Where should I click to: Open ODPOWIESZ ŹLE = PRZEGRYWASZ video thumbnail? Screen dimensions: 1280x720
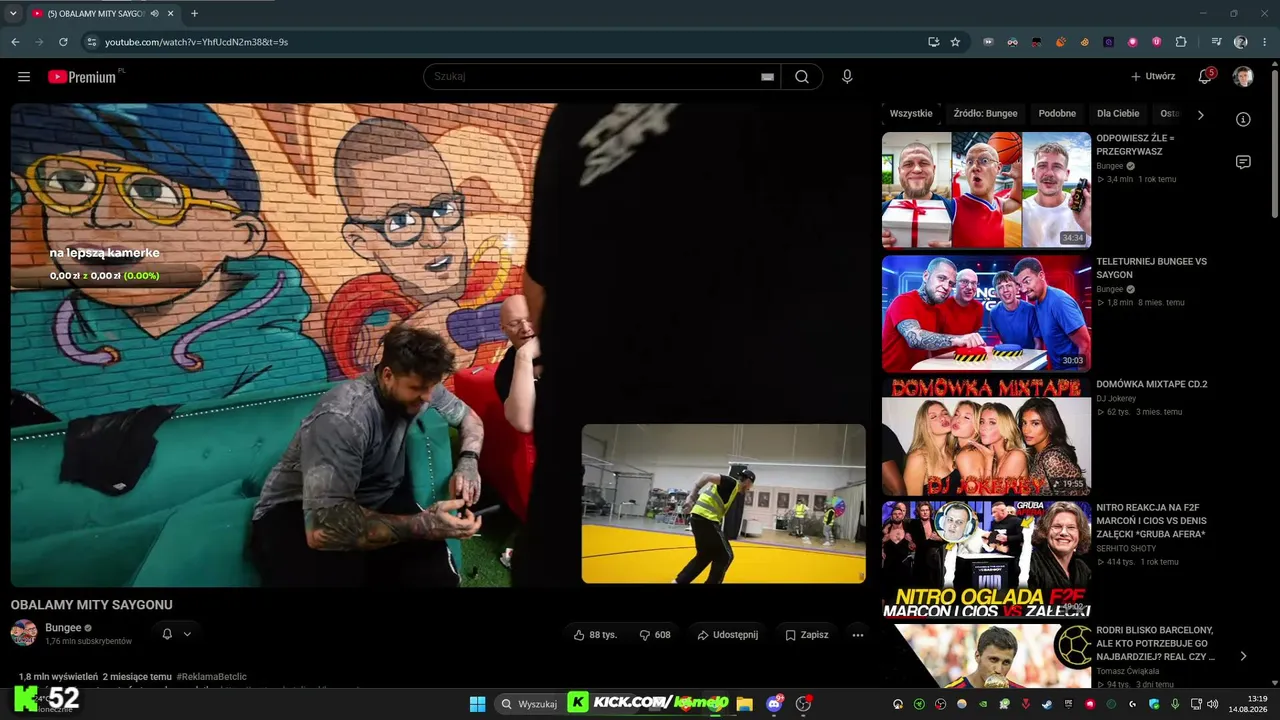(x=986, y=190)
